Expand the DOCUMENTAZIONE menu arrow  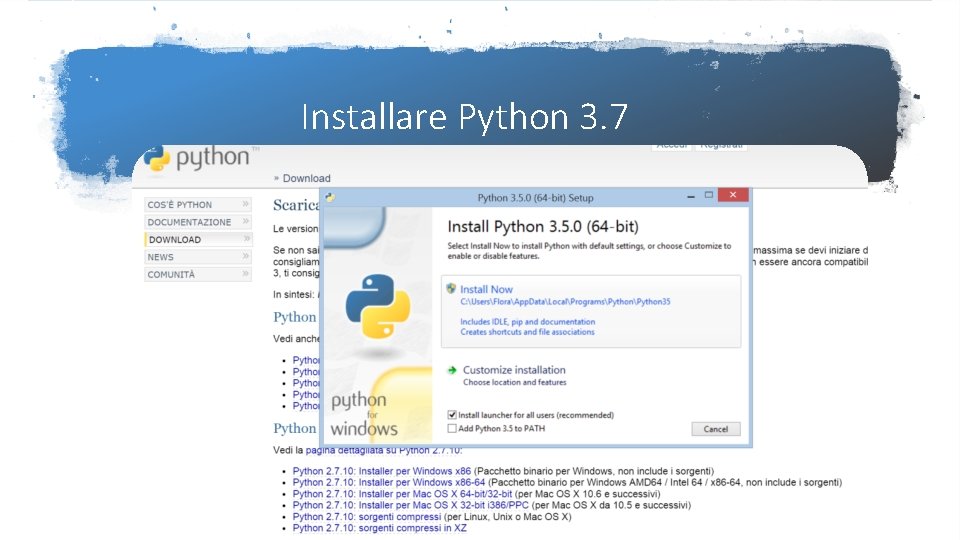point(246,221)
